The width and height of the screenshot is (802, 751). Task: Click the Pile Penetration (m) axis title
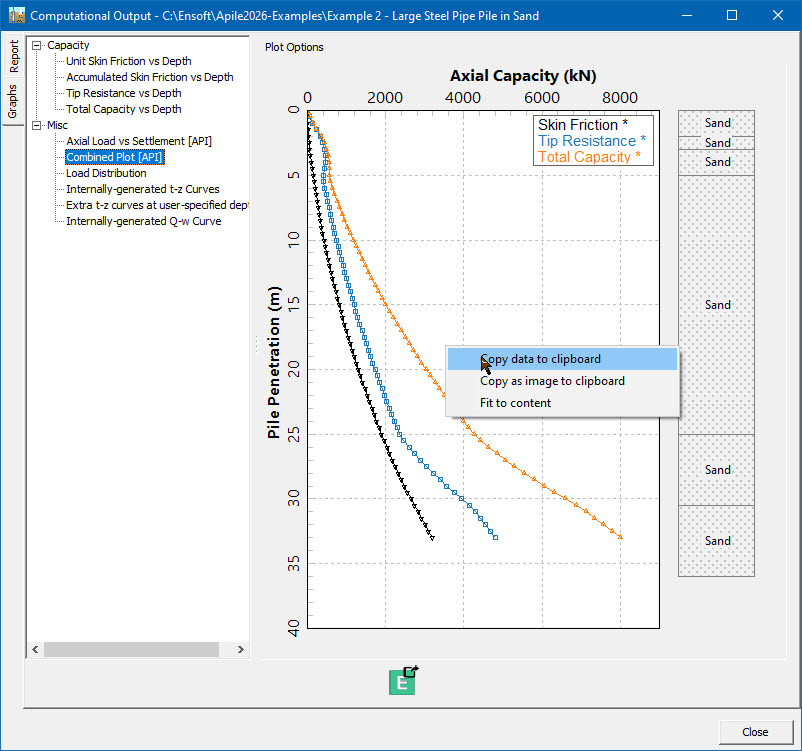tap(274, 362)
